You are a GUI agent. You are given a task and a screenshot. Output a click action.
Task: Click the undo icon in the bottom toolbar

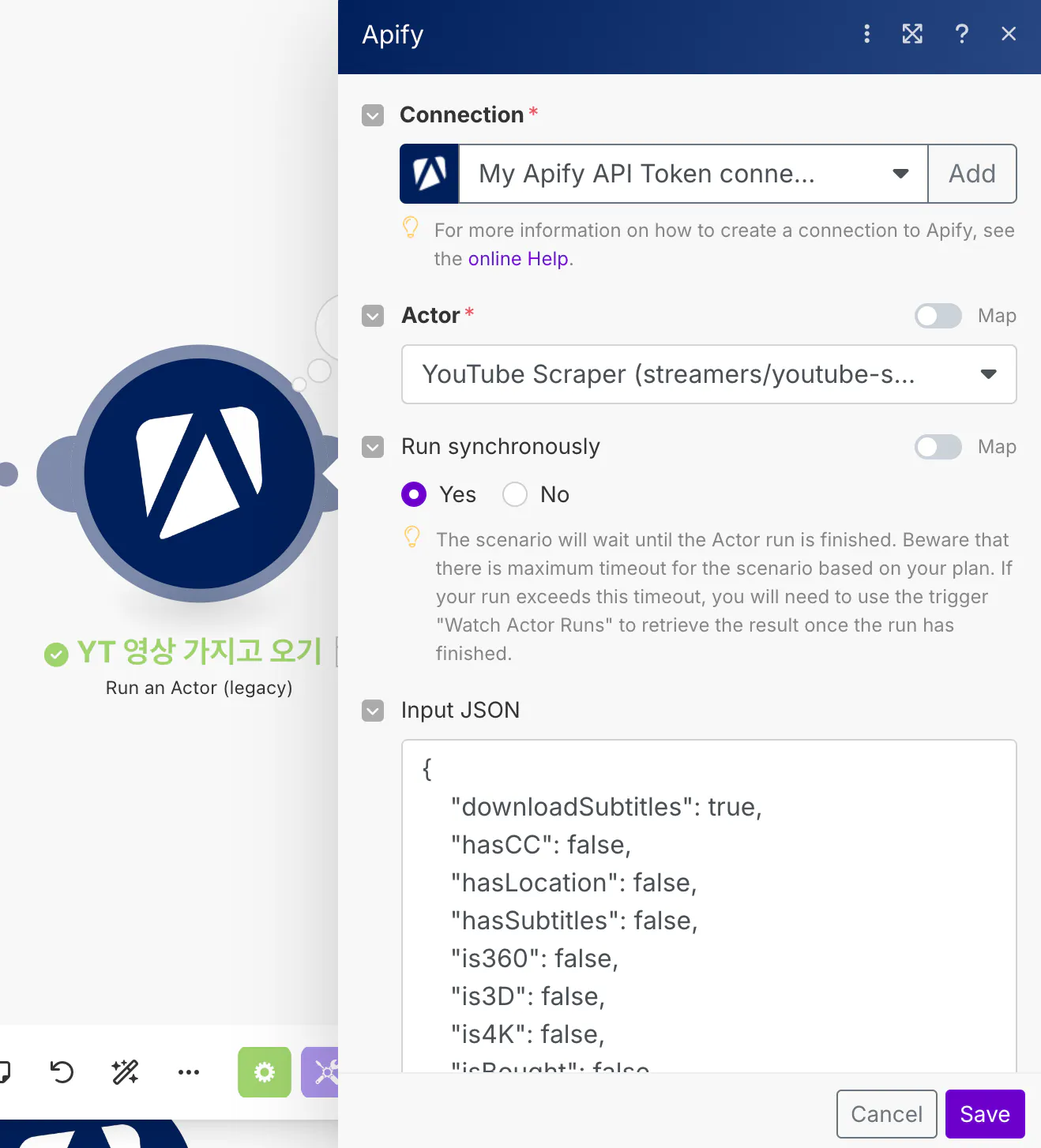(62, 1072)
